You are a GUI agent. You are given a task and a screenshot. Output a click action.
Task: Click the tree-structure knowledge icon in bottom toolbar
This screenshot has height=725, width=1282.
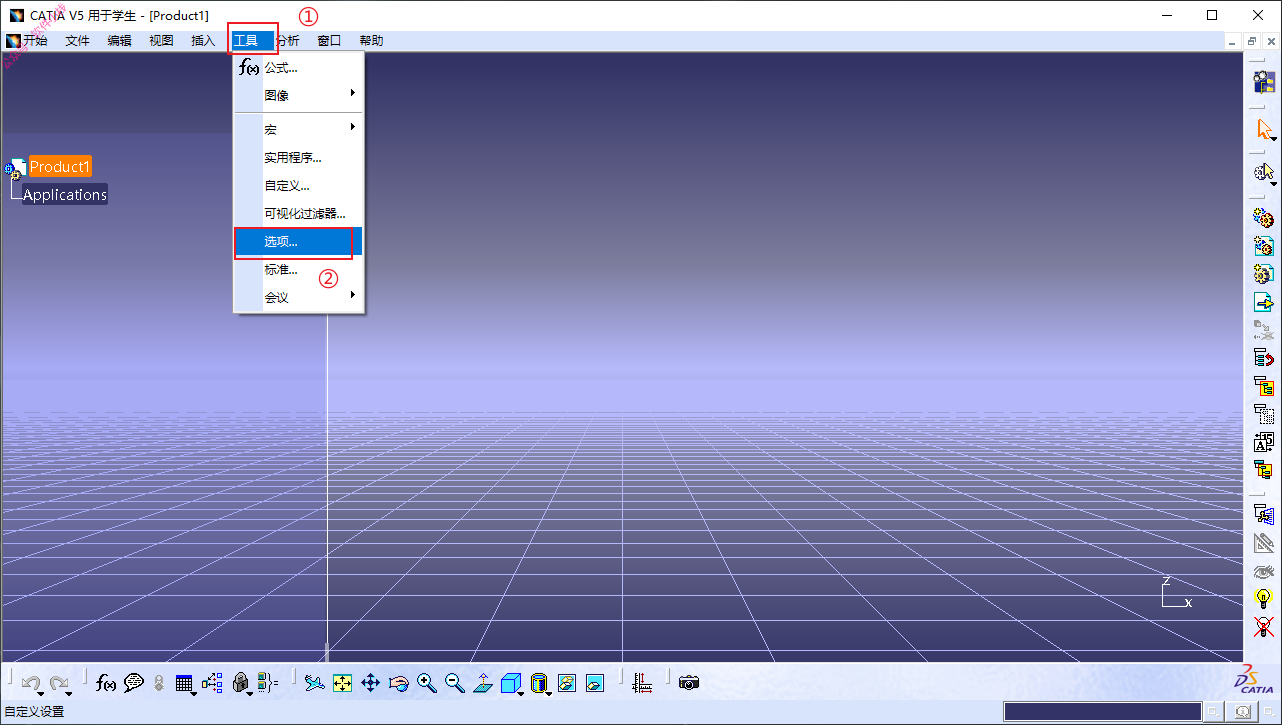point(212,683)
